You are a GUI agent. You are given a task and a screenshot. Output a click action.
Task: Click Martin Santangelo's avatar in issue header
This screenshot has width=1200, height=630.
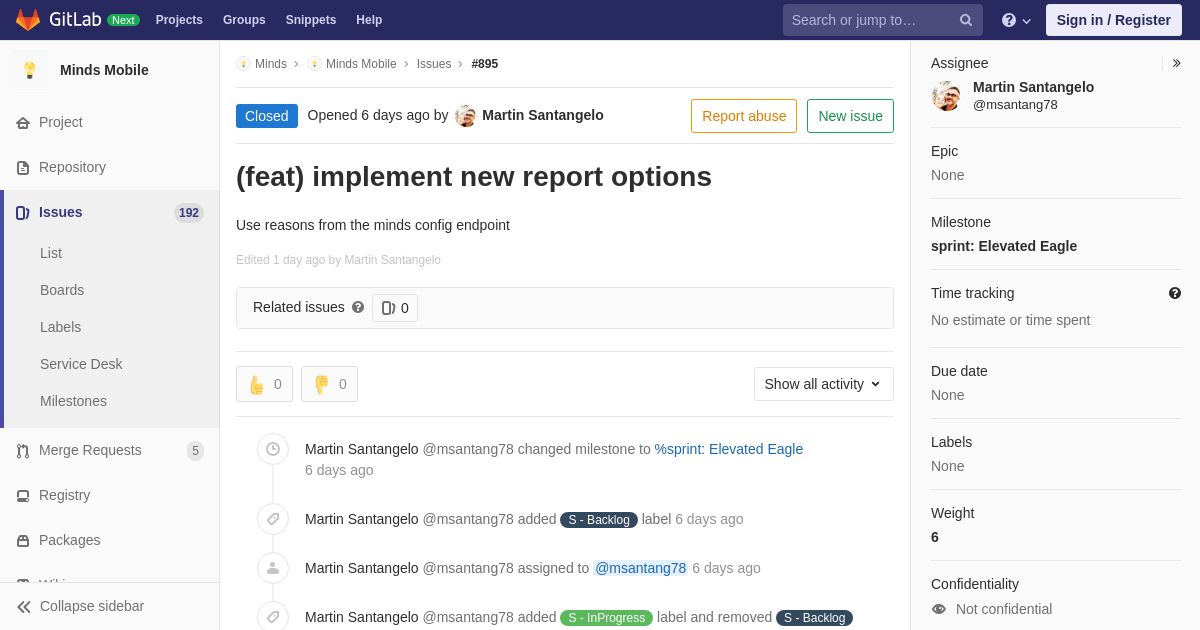465,116
